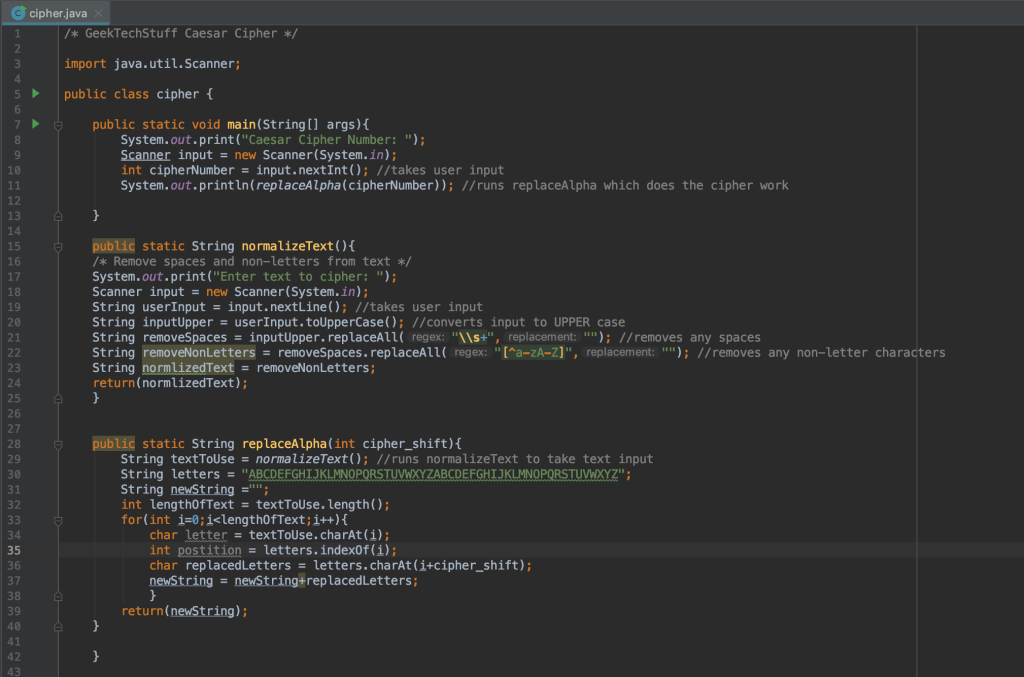Click "java.util.Scanner" in the import statement
Viewport: 1024px width, 677px height.
[x=174, y=64]
